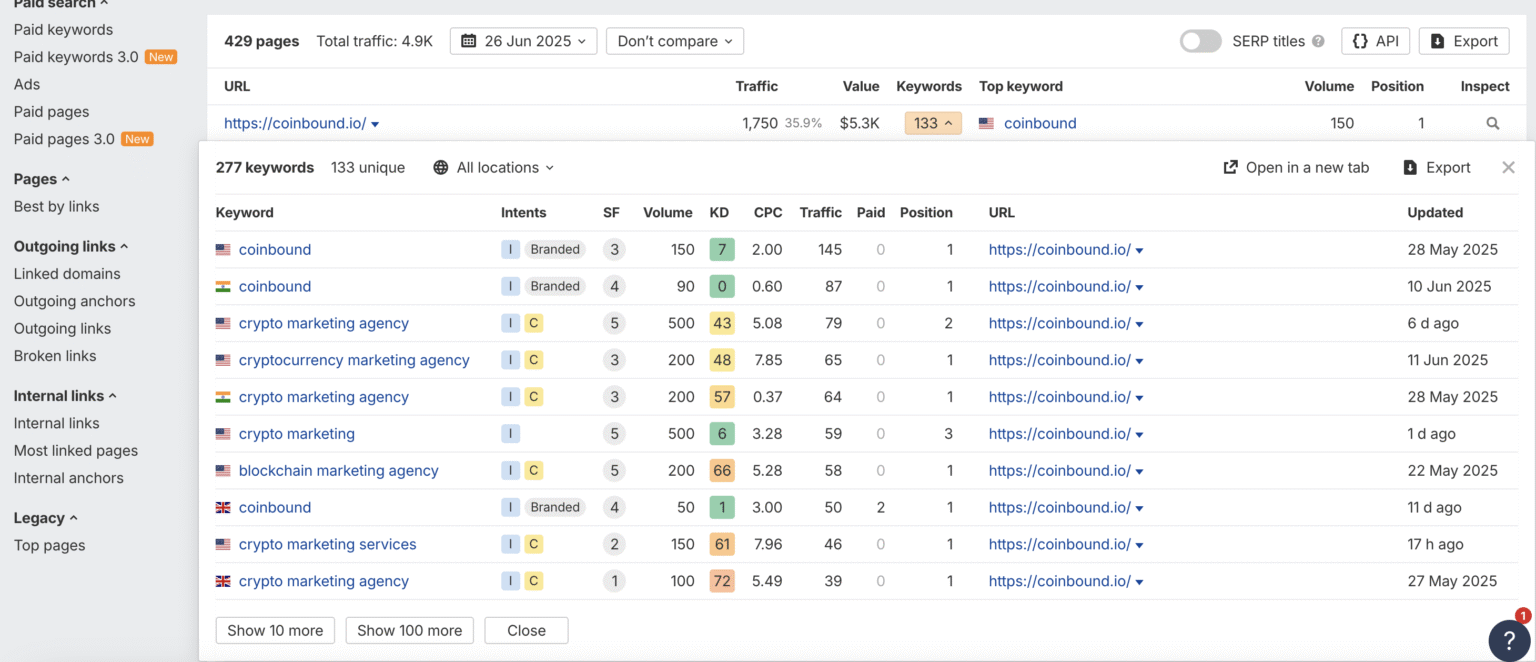Close the keywords panel with X icon
This screenshot has height=662, width=1536.
[x=1508, y=168]
